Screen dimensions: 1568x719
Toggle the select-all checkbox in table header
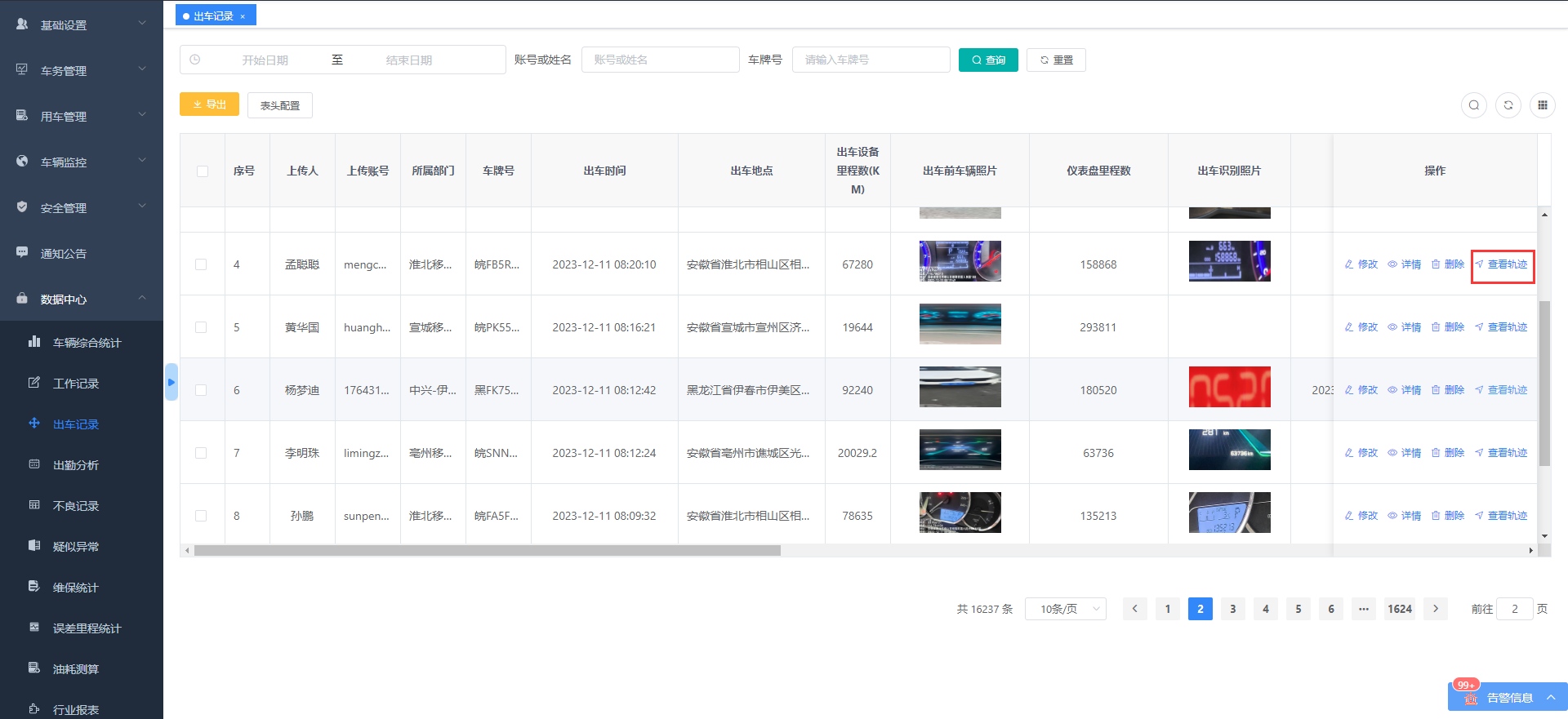pos(203,171)
